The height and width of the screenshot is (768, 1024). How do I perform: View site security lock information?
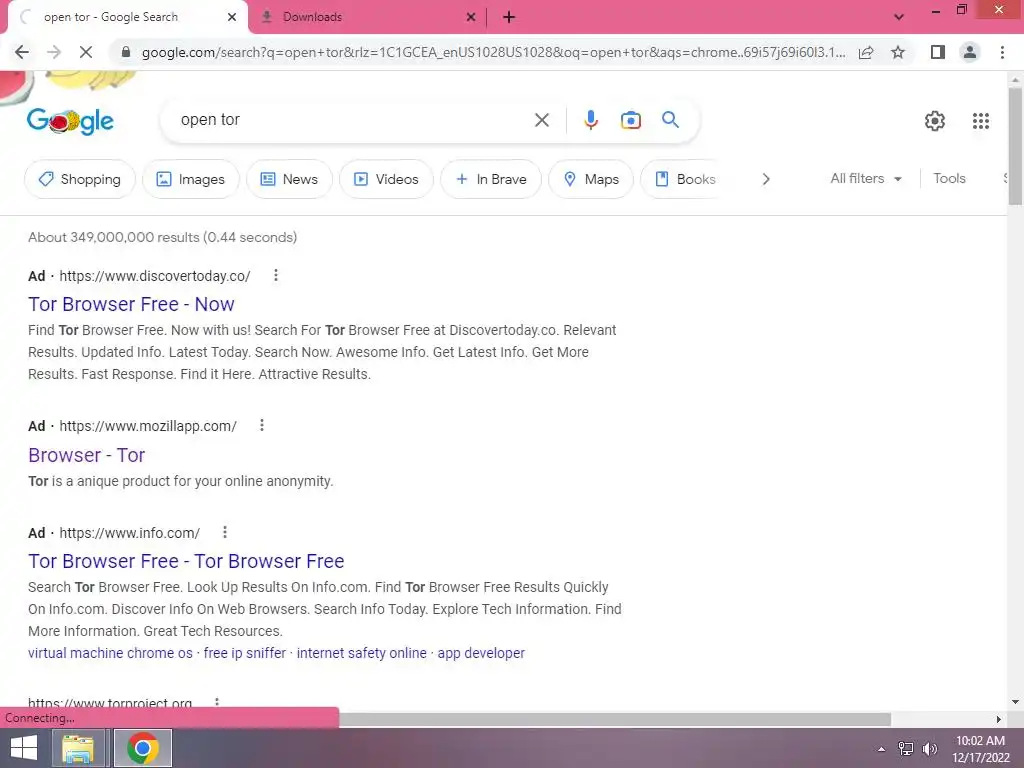click(x=126, y=52)
